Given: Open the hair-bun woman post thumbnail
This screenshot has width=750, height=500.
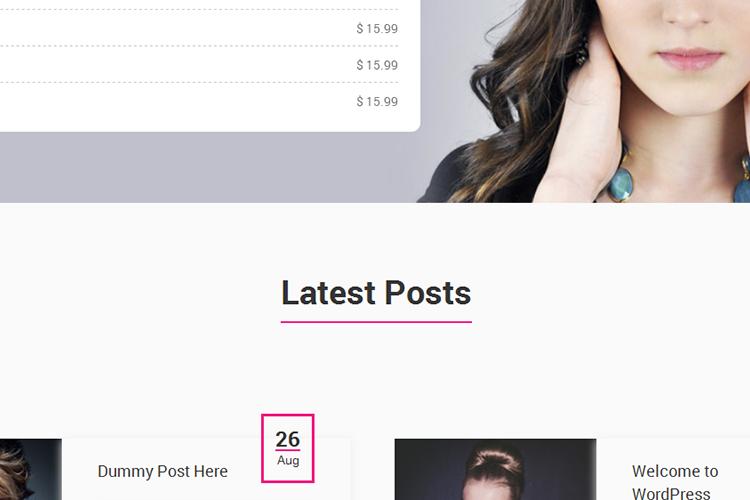Looking at the screenshot, I should (495, 469).
